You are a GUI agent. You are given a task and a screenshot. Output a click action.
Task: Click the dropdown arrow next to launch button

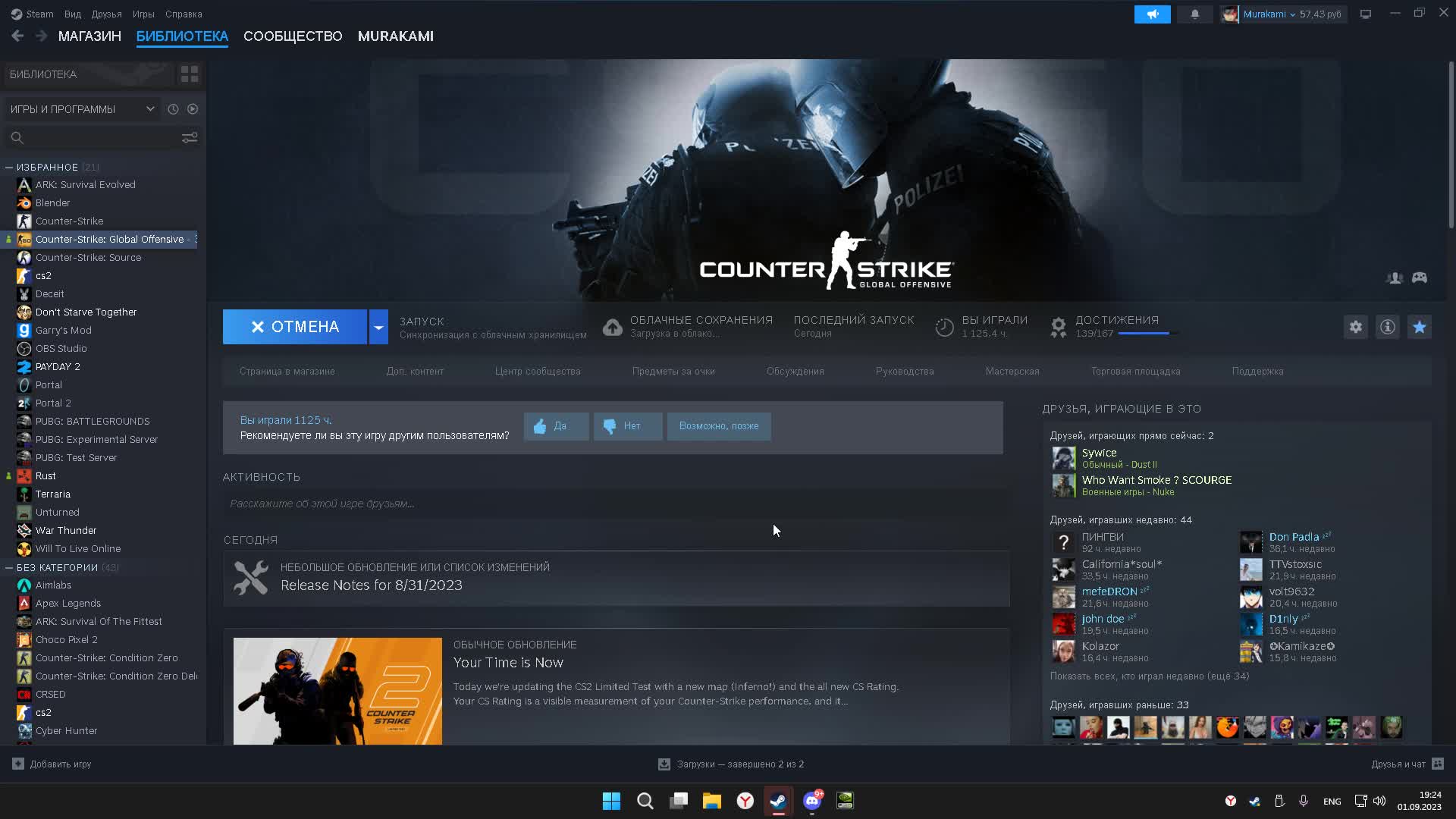[379, 327]
